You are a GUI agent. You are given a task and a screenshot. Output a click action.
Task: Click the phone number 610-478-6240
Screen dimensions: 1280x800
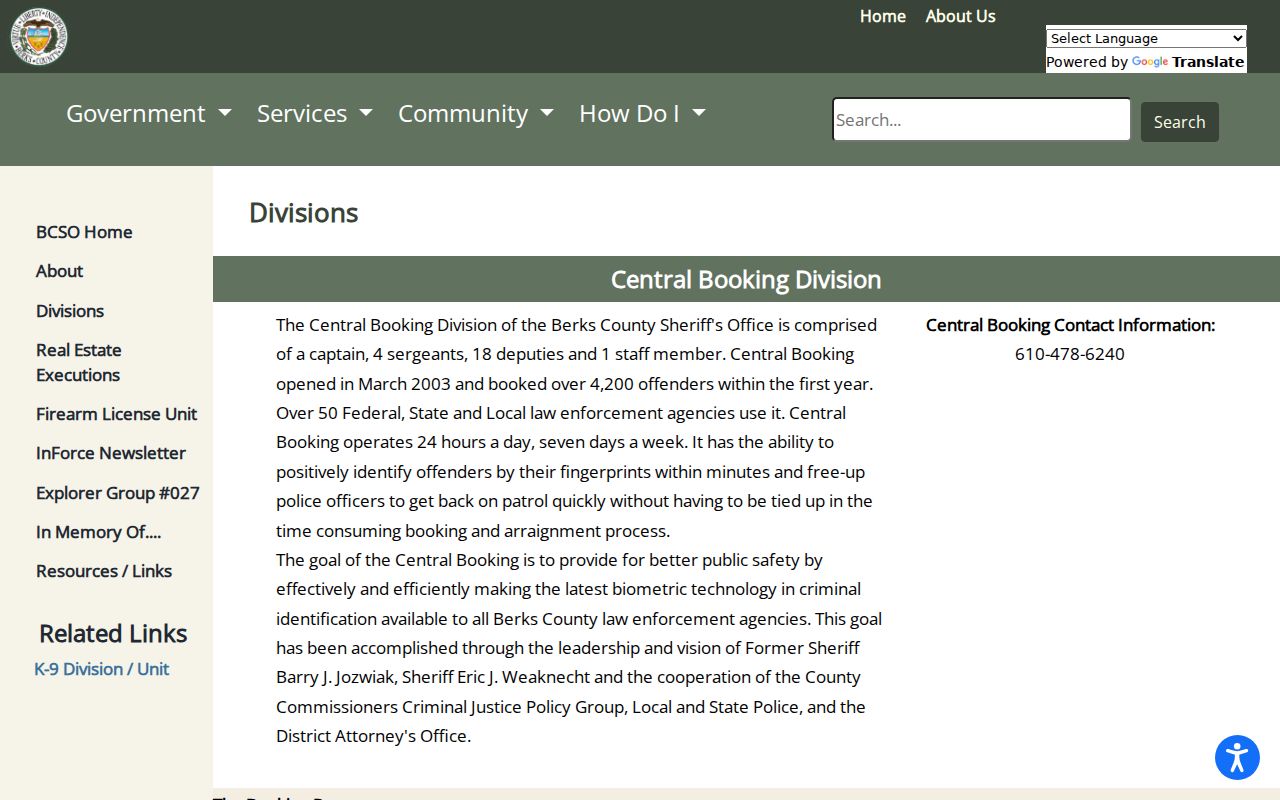tap(1070, 354)
